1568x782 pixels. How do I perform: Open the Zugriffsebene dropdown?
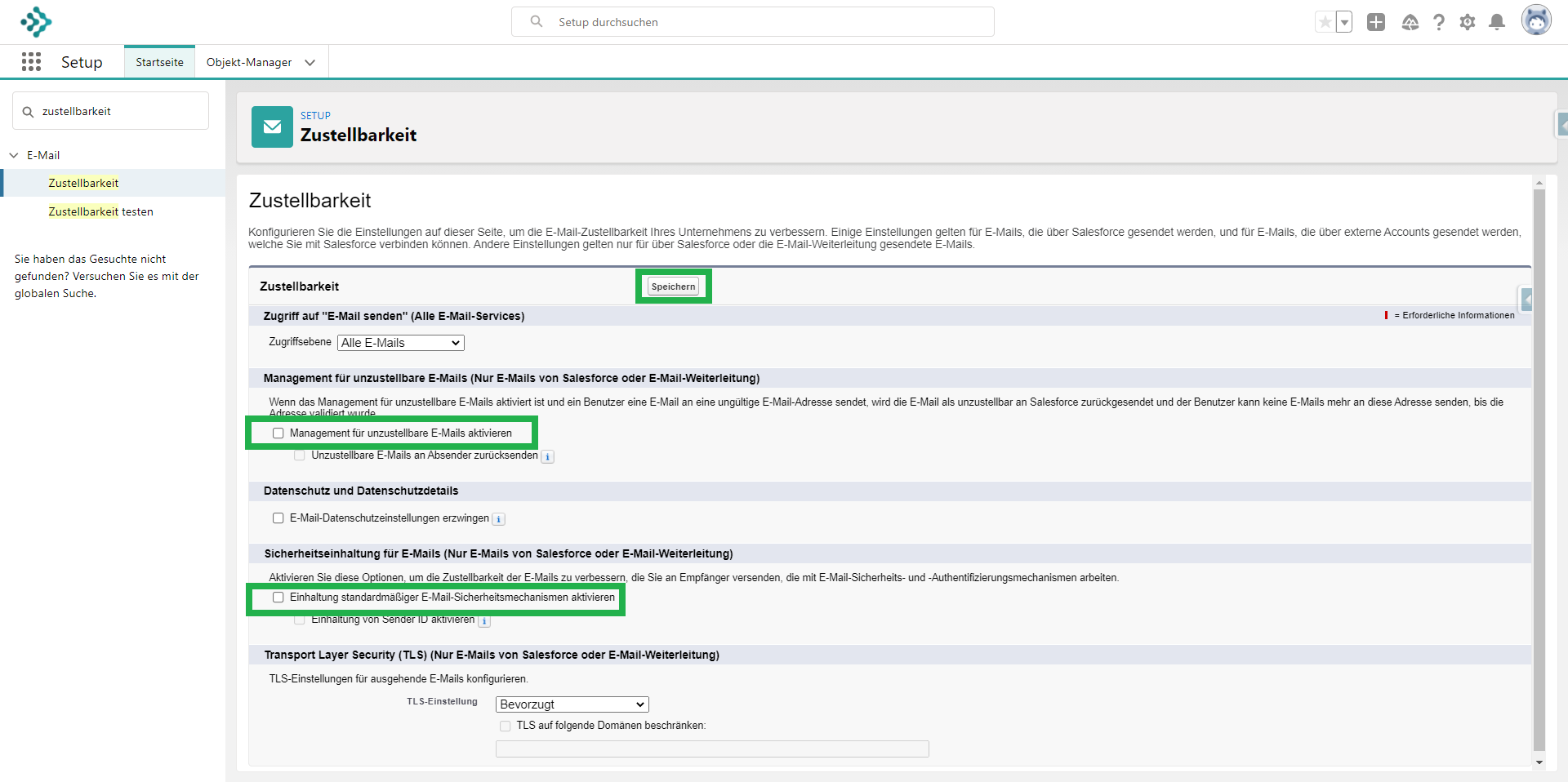coord(400,343)
